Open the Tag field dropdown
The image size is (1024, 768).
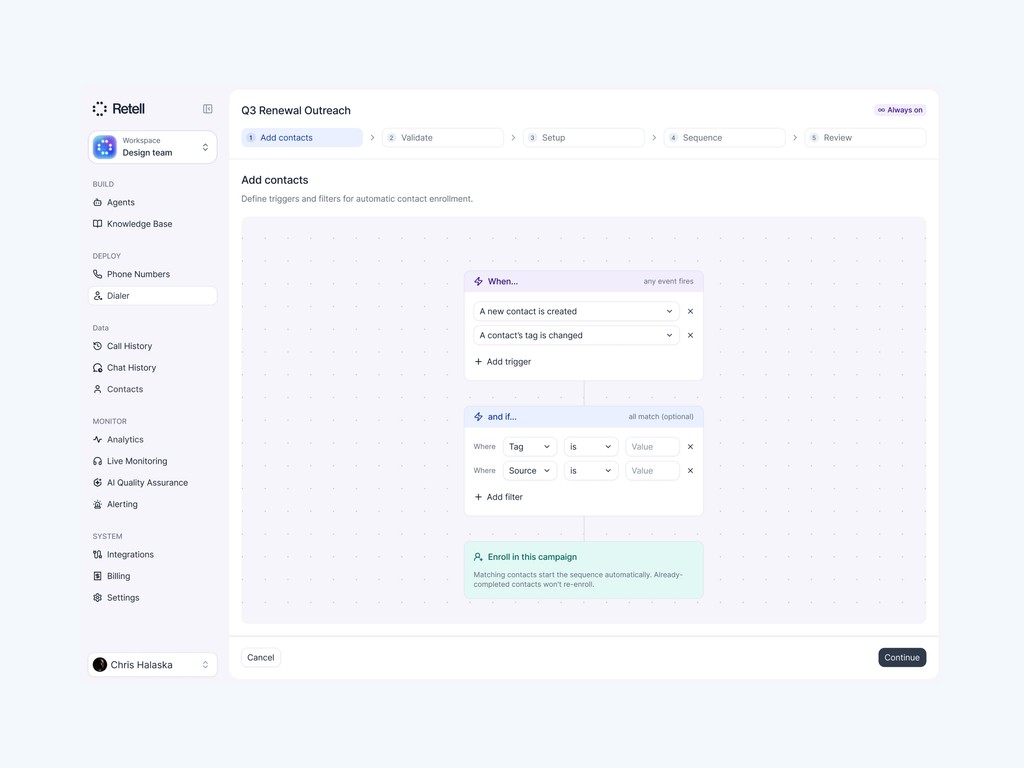(x=530, y=447)
